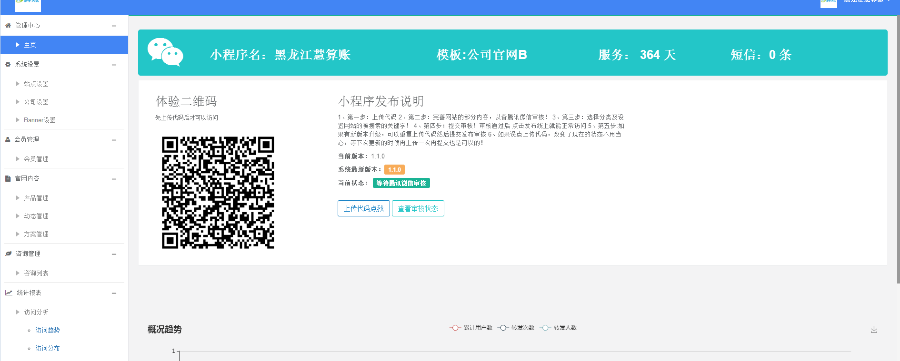The width and height of the screenshot is (900, 361).
Task: Click the 短信：0 条 text
Action: point(761,55)
